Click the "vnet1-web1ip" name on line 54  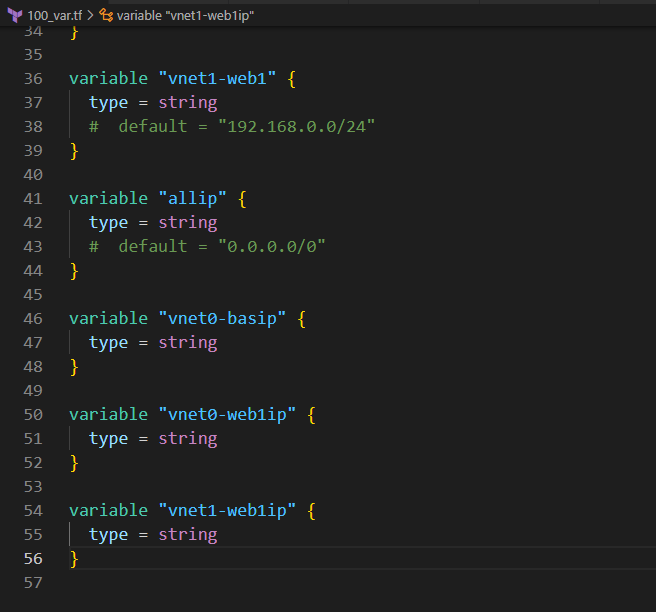tap(227, 511)
